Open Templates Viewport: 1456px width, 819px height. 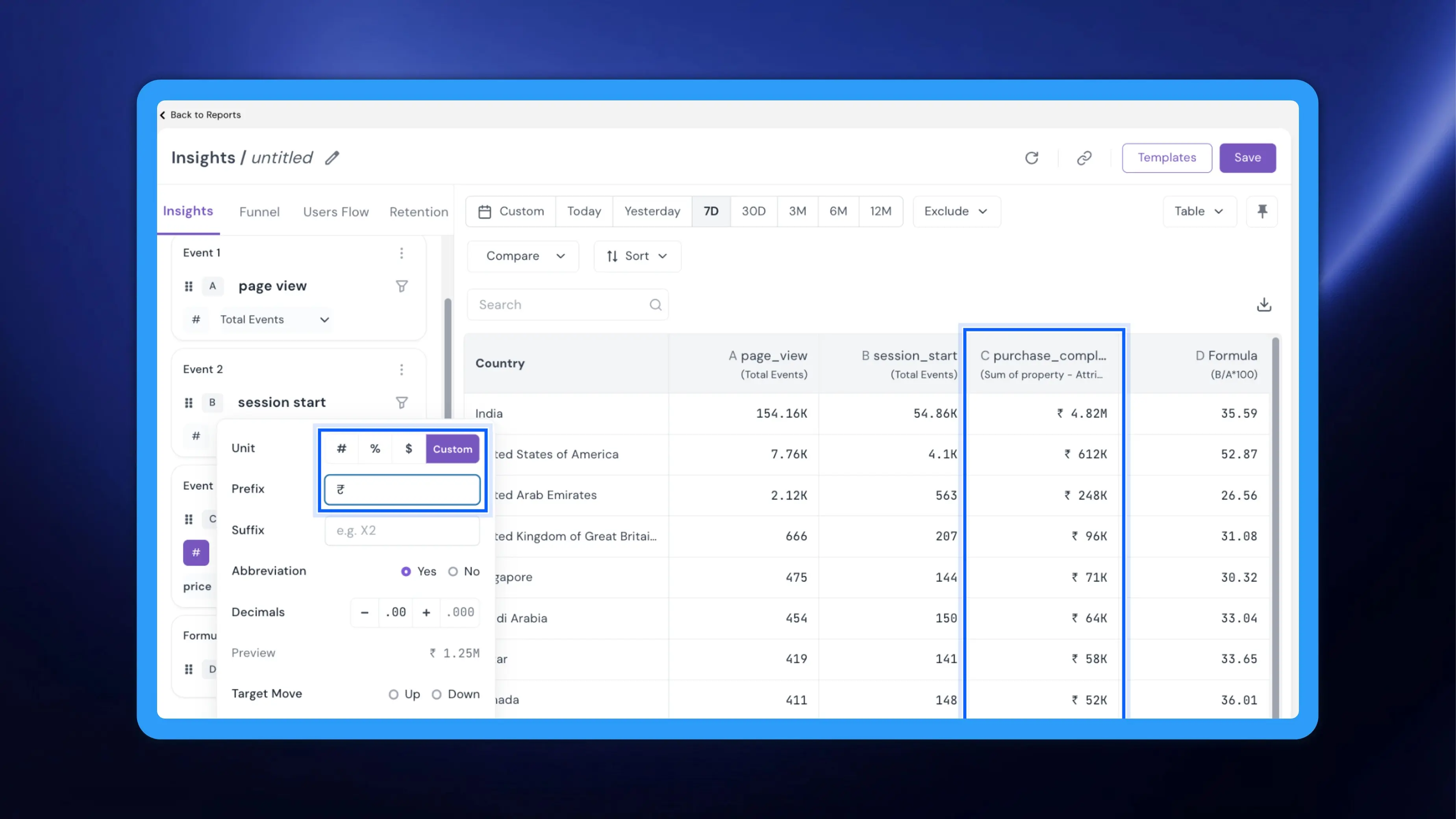1167,157
